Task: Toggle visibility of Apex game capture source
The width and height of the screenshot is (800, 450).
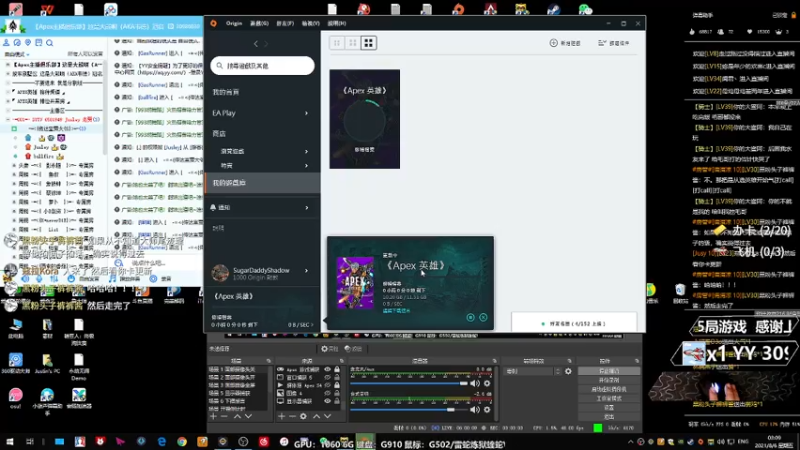Action: pyautogui.click(x=328, y=369)
